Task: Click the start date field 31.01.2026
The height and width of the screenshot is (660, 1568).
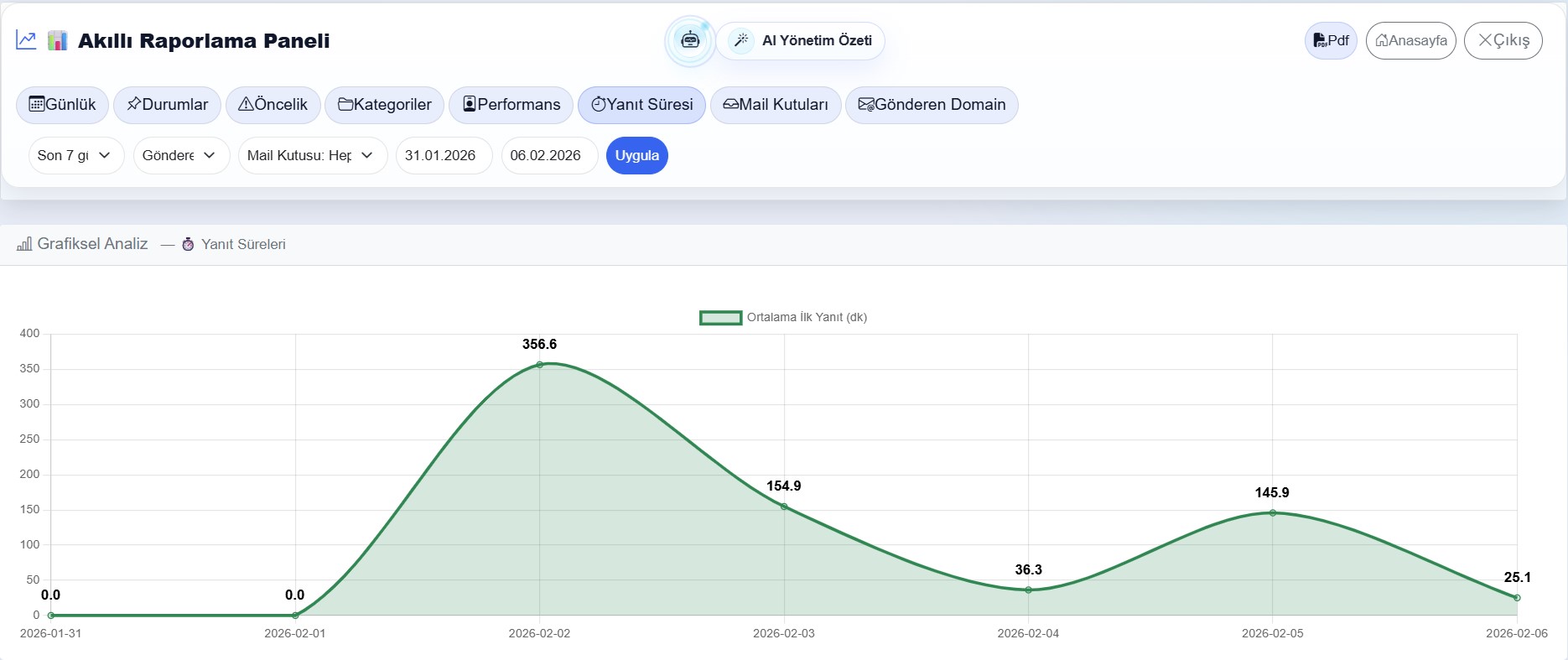Action: coord(443,155)
